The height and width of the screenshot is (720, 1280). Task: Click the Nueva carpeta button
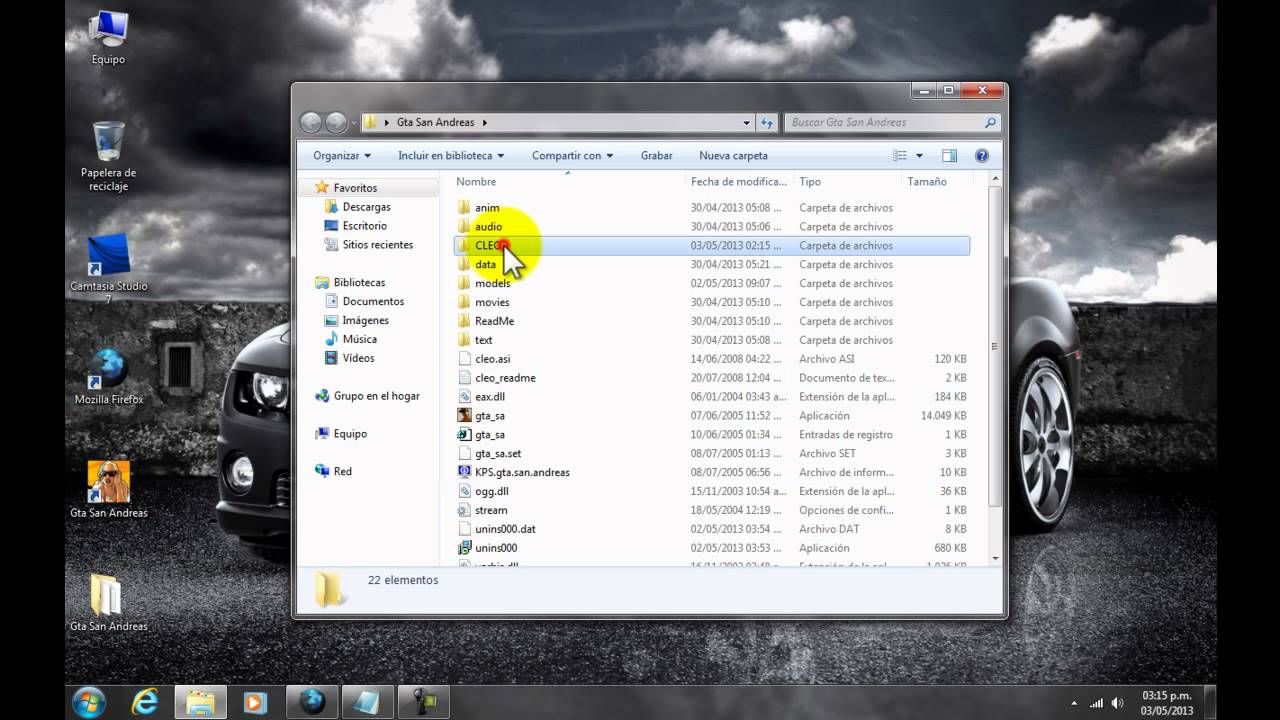tap(733, 155)
